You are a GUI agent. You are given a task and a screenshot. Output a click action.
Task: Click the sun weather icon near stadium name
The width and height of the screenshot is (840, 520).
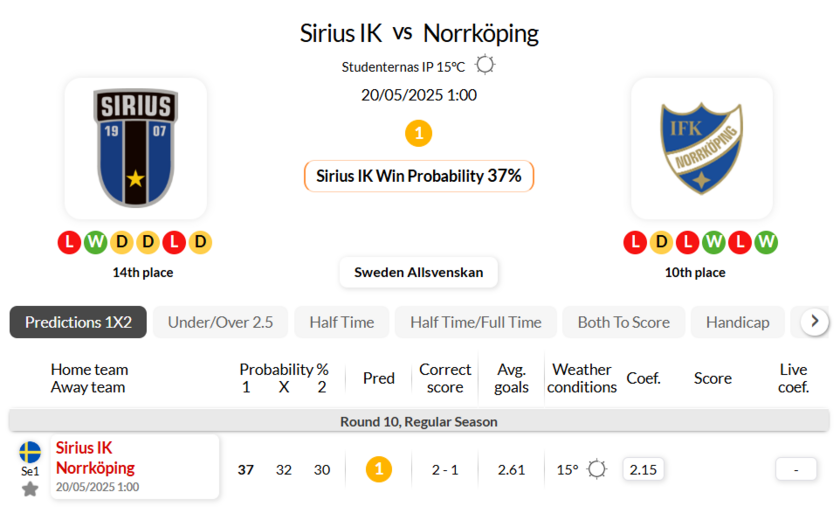[x=485, y=66]
